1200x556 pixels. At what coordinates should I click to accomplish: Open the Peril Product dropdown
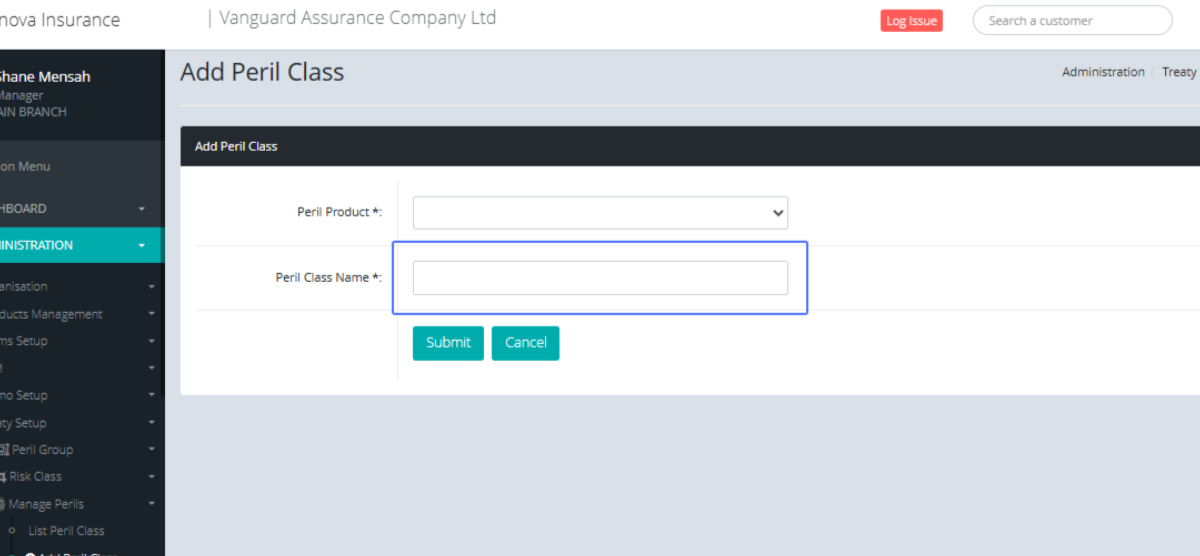click(x=600, y=213)
